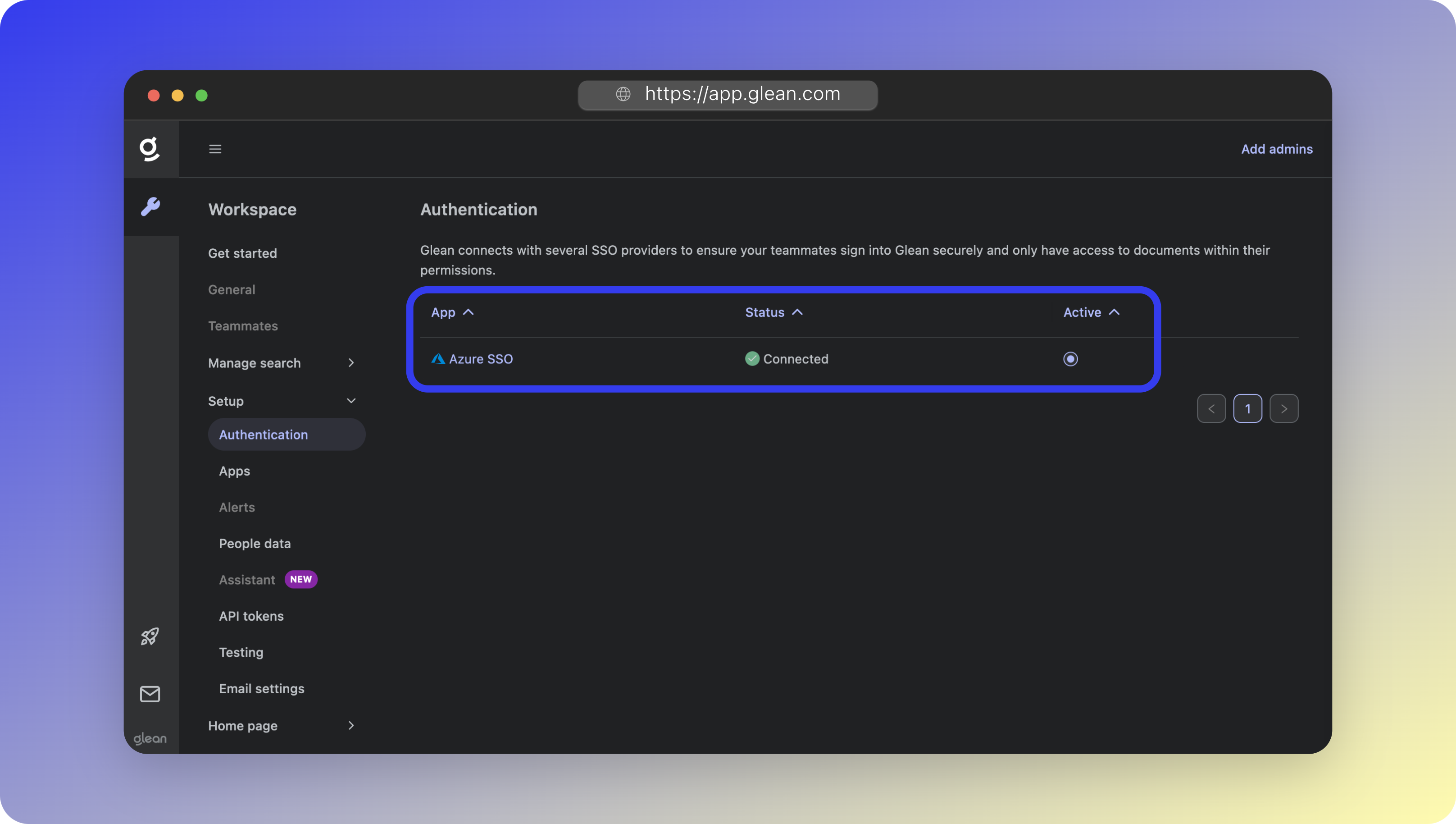Open the wrench admin settings icon

pyautogui.click(x=150, y=206)
